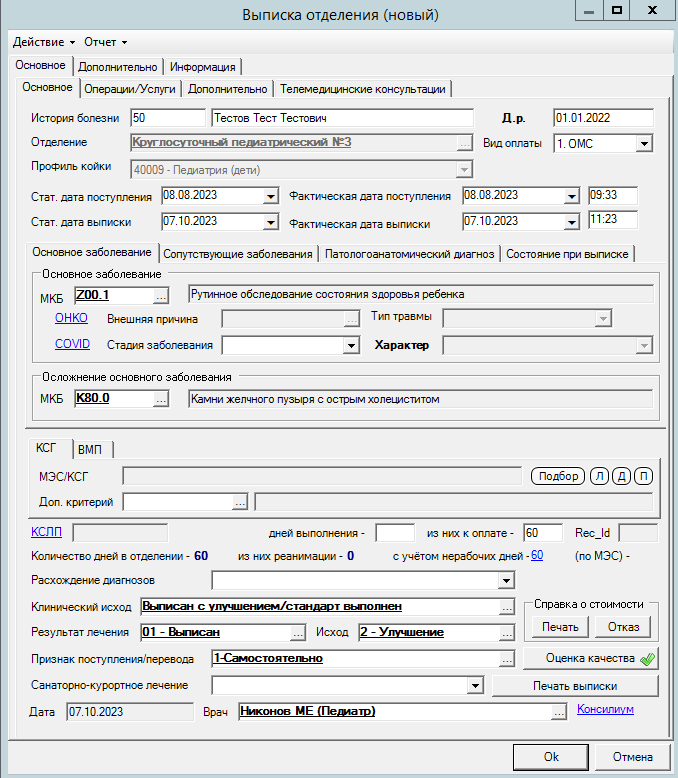Image resolution: width=678 pixels, height=778 pixels.
Task: Maximize the Выписка отделения window
Action: 617,10
